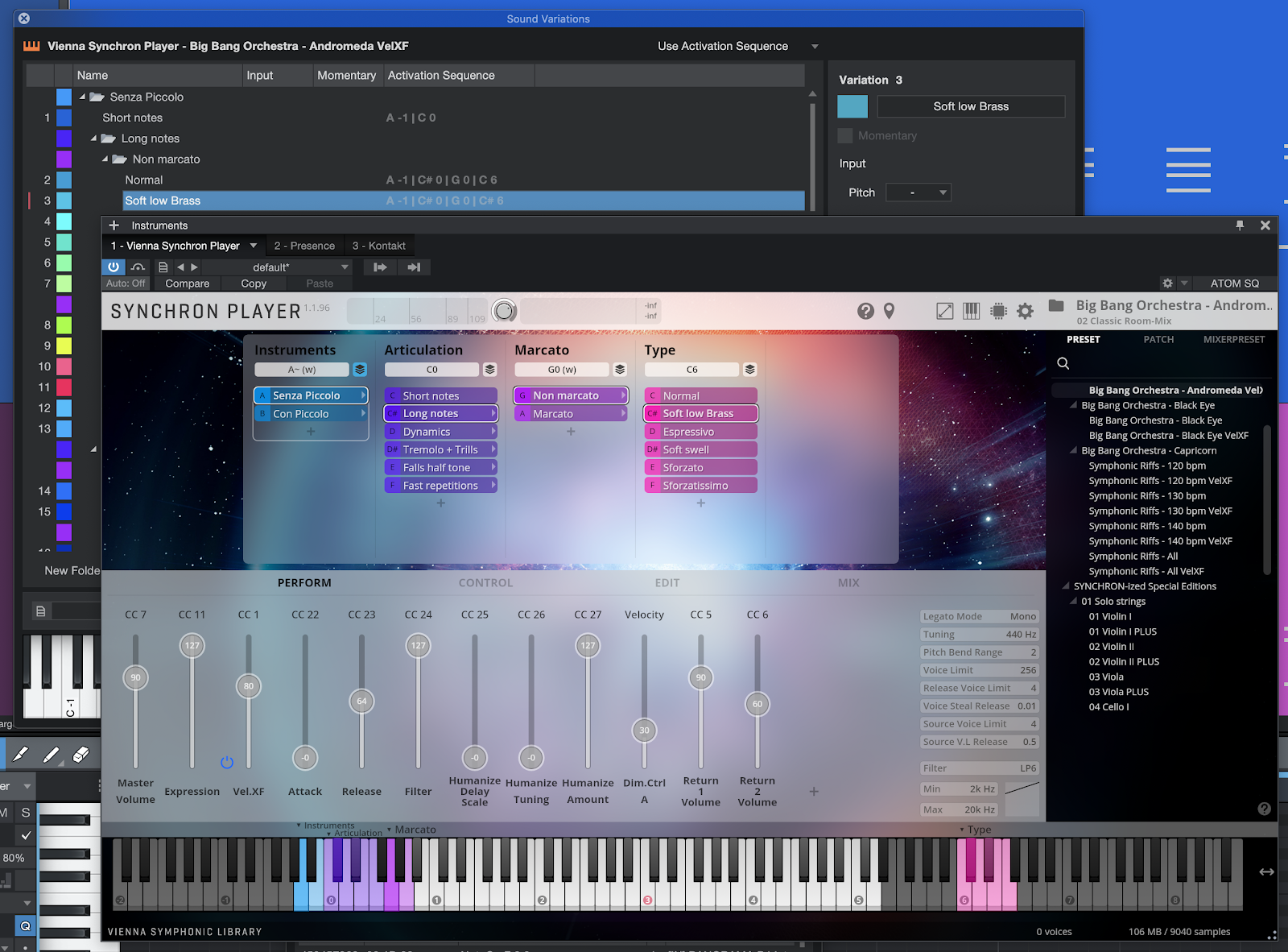Select the paint pencil tool in editor toolbar
The image size is (1288, 952).
[x=51, y=755]
